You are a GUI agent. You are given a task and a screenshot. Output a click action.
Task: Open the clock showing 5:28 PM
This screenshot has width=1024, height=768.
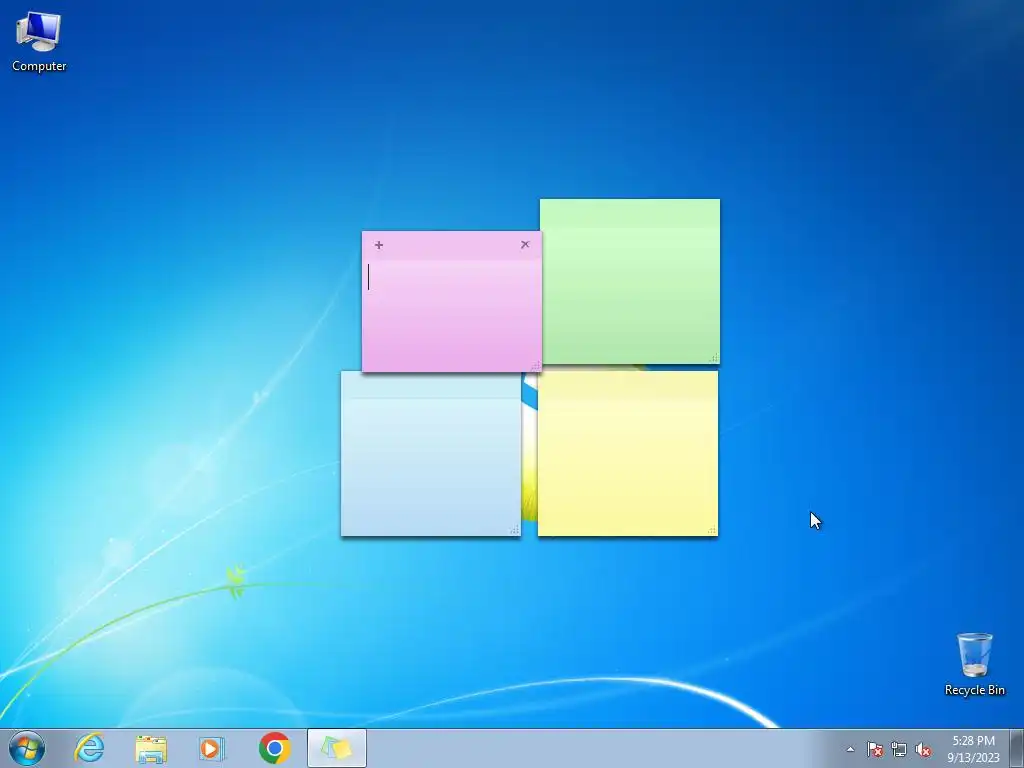(973, 749)
